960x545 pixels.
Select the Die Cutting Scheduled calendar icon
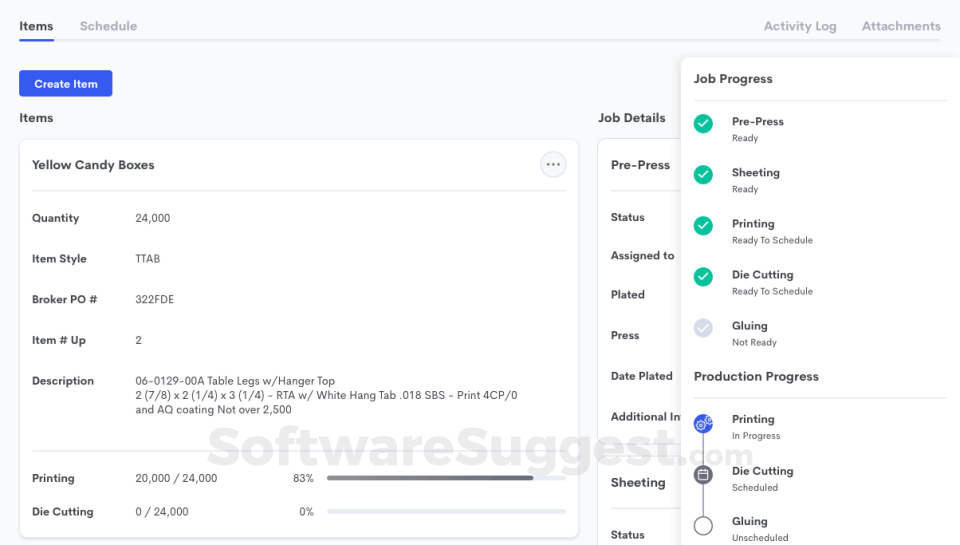coord(704,475)
